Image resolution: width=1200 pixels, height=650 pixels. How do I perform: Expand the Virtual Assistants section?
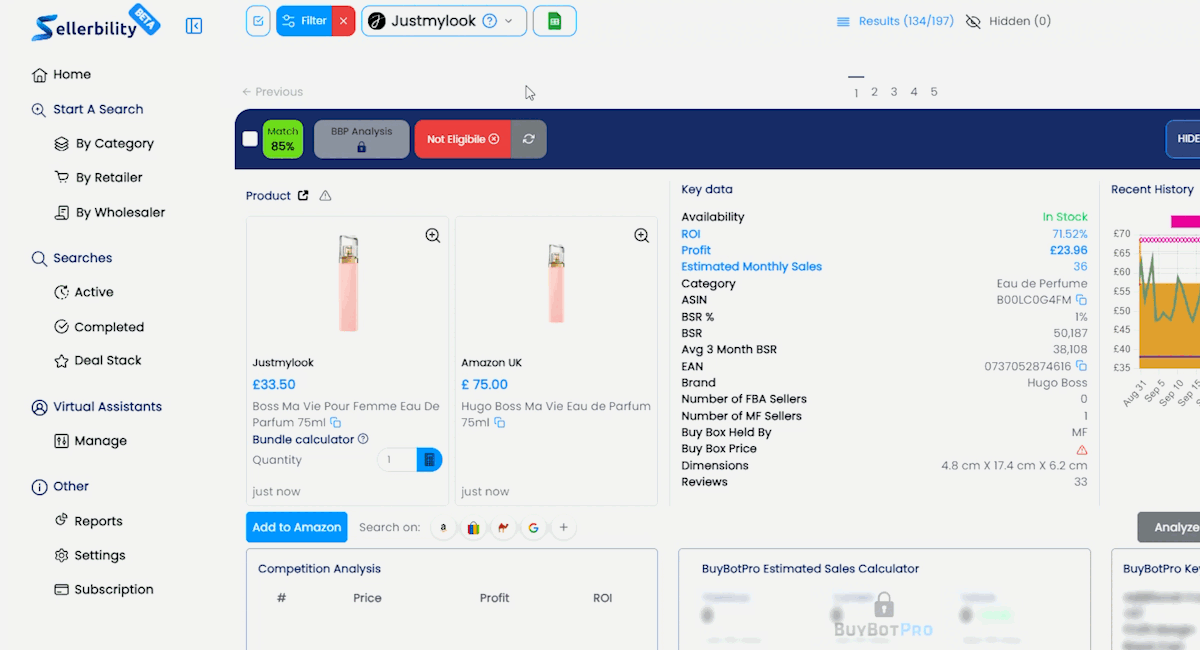[x=96, y=407]
